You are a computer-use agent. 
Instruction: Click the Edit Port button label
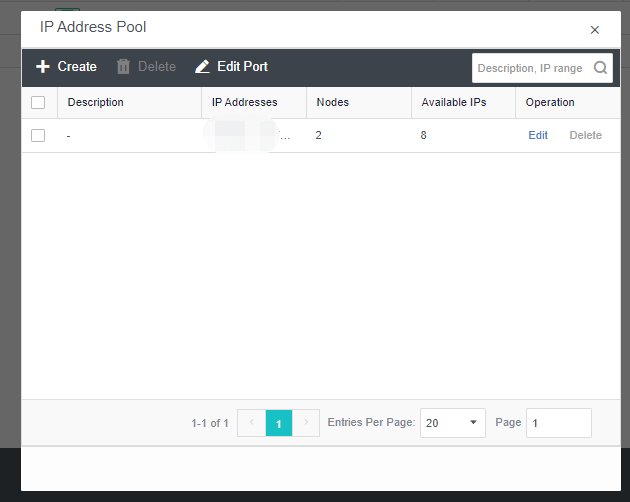[242, 67]
